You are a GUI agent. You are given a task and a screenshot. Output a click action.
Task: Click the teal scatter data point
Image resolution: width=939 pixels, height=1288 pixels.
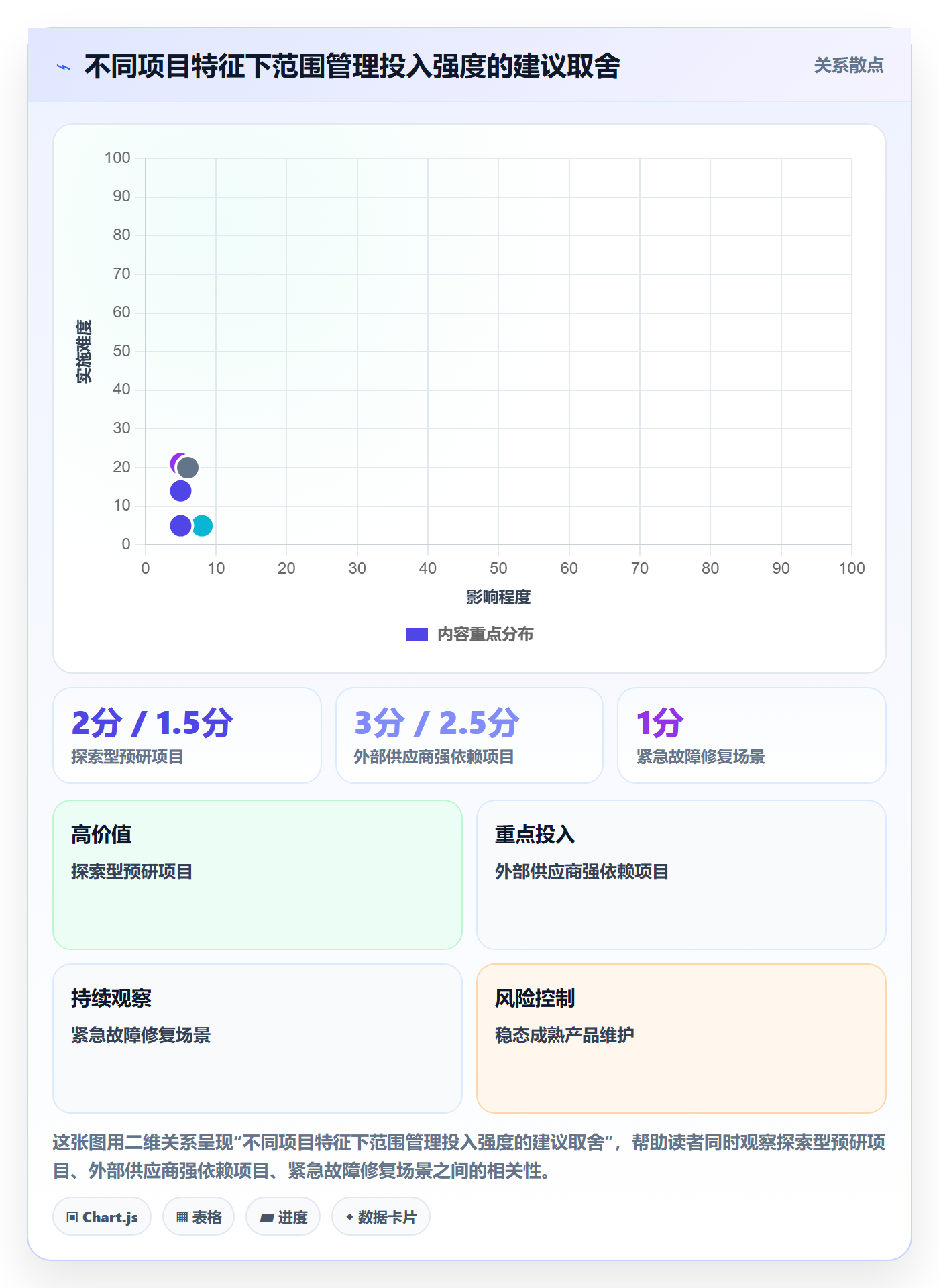tap(203, 525)
